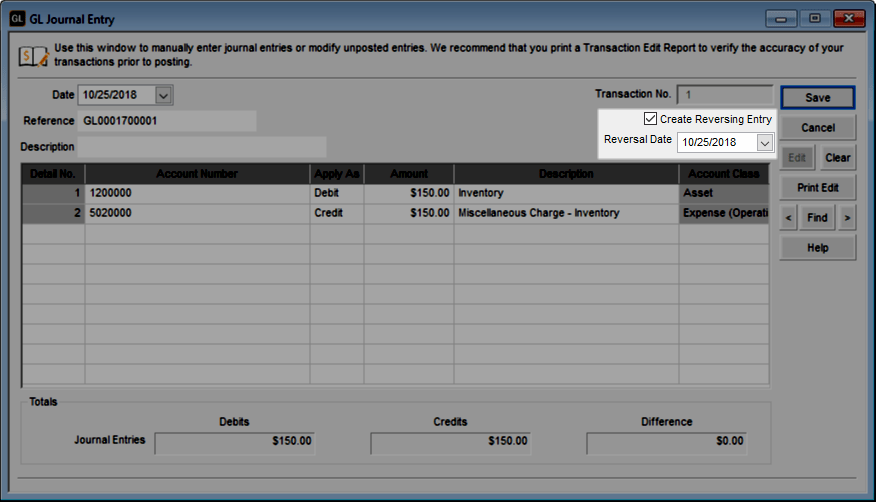Screen dimensions: 876x502
Task: Click the Apply As column header
Action: coord(337,174)
